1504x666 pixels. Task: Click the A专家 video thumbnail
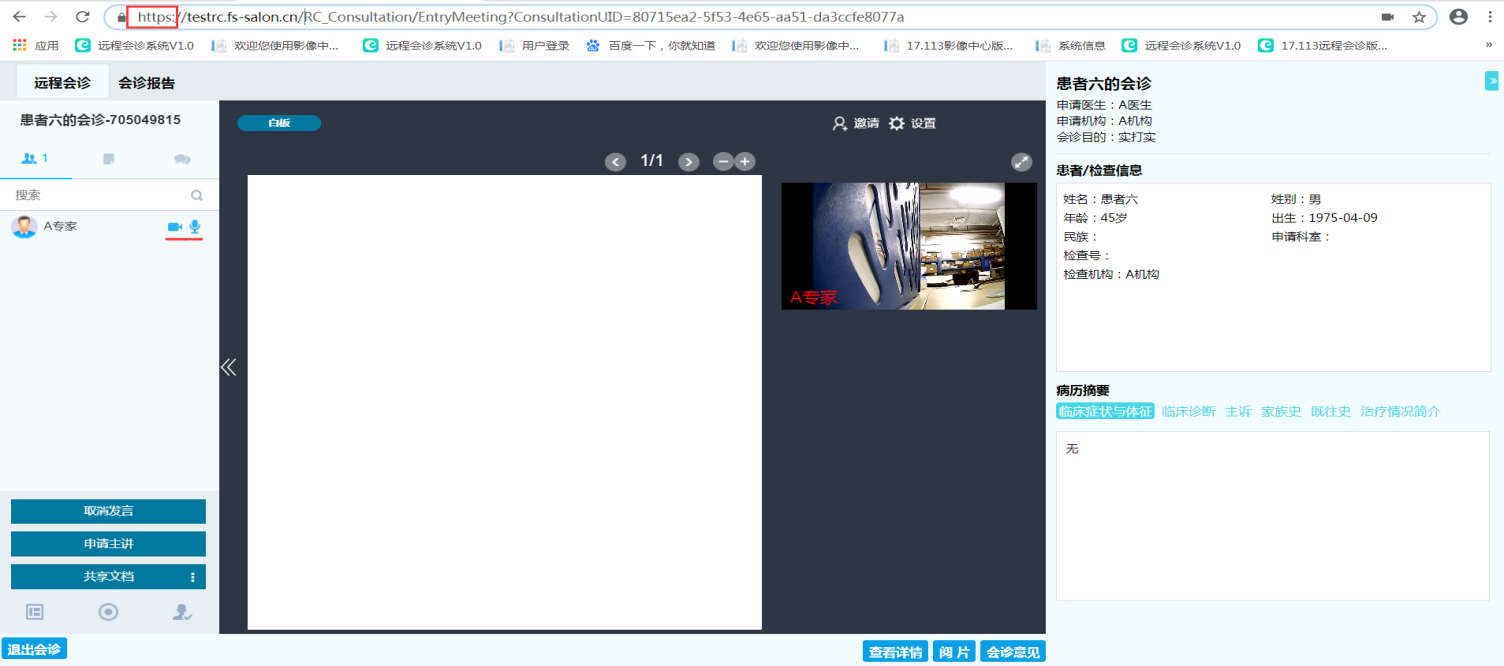pos(908,246)
